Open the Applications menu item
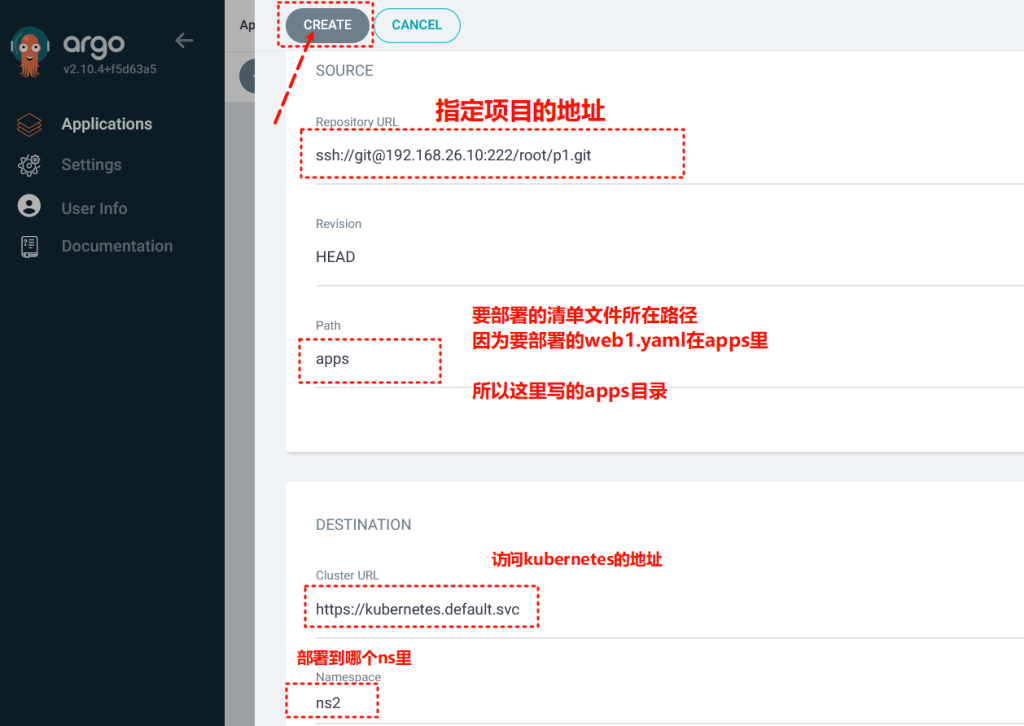The width and height of the screenshot is (1024, 726). pos(107,124)
